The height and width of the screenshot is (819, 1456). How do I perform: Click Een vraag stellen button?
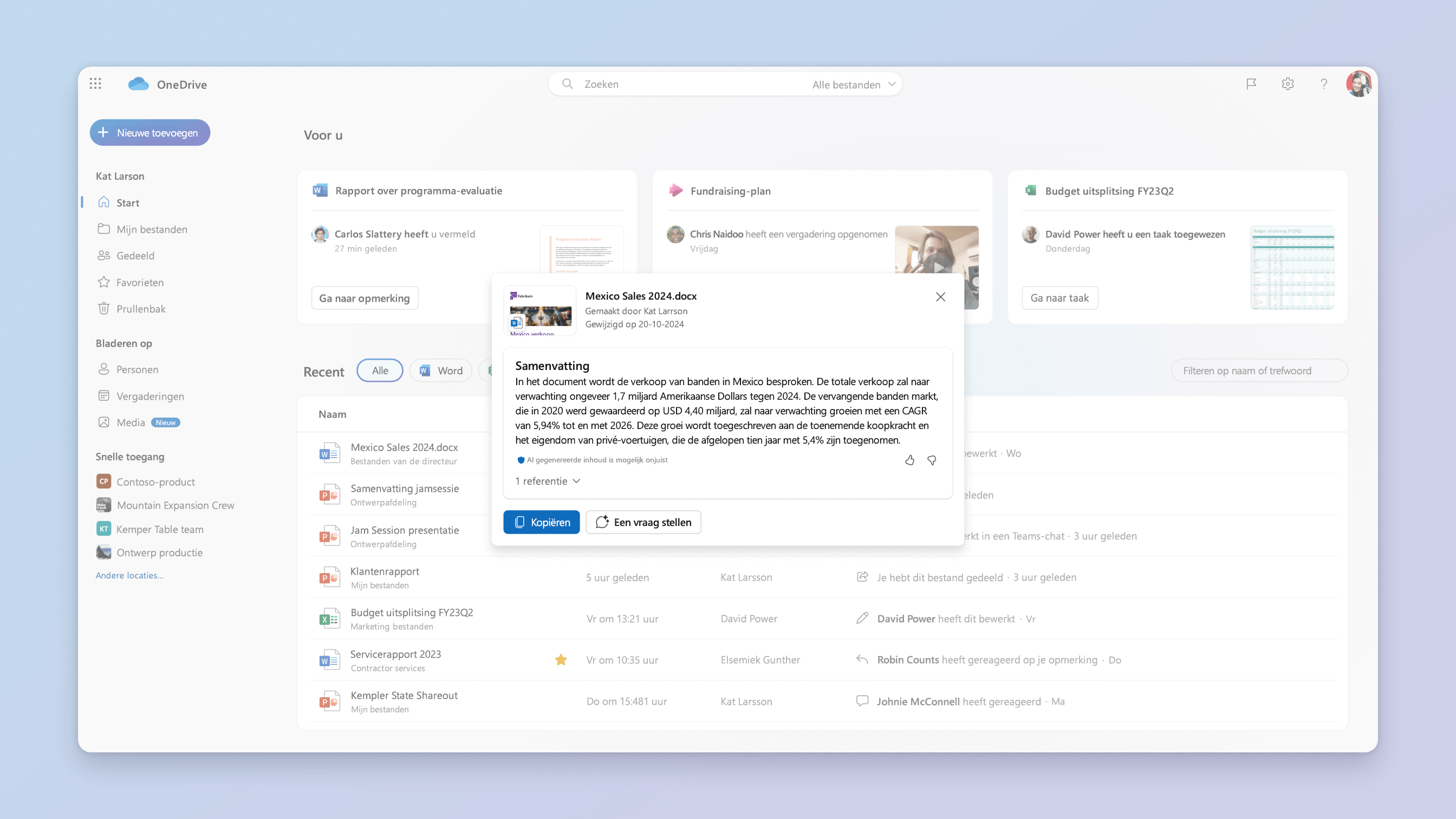(643, 521)
